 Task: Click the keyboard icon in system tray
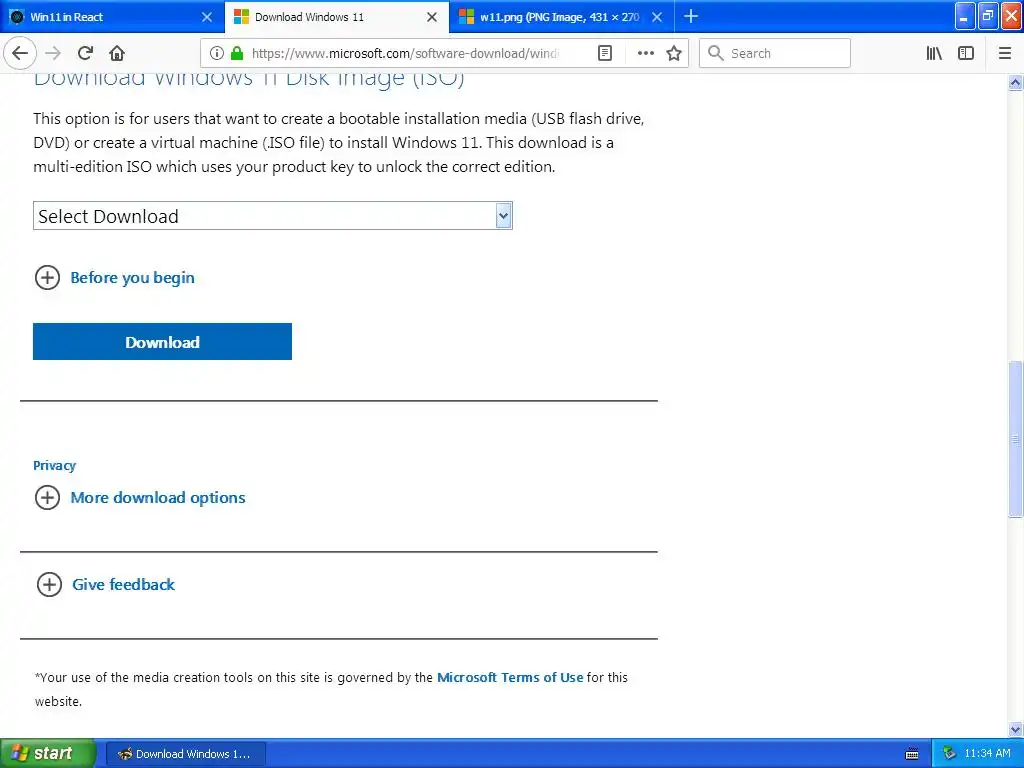912,754
